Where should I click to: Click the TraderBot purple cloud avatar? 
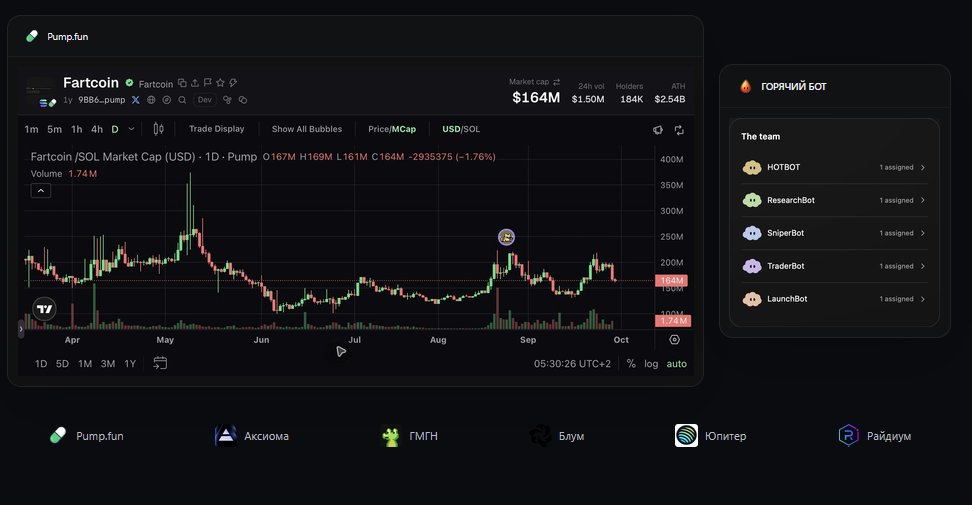pos(752,266)
